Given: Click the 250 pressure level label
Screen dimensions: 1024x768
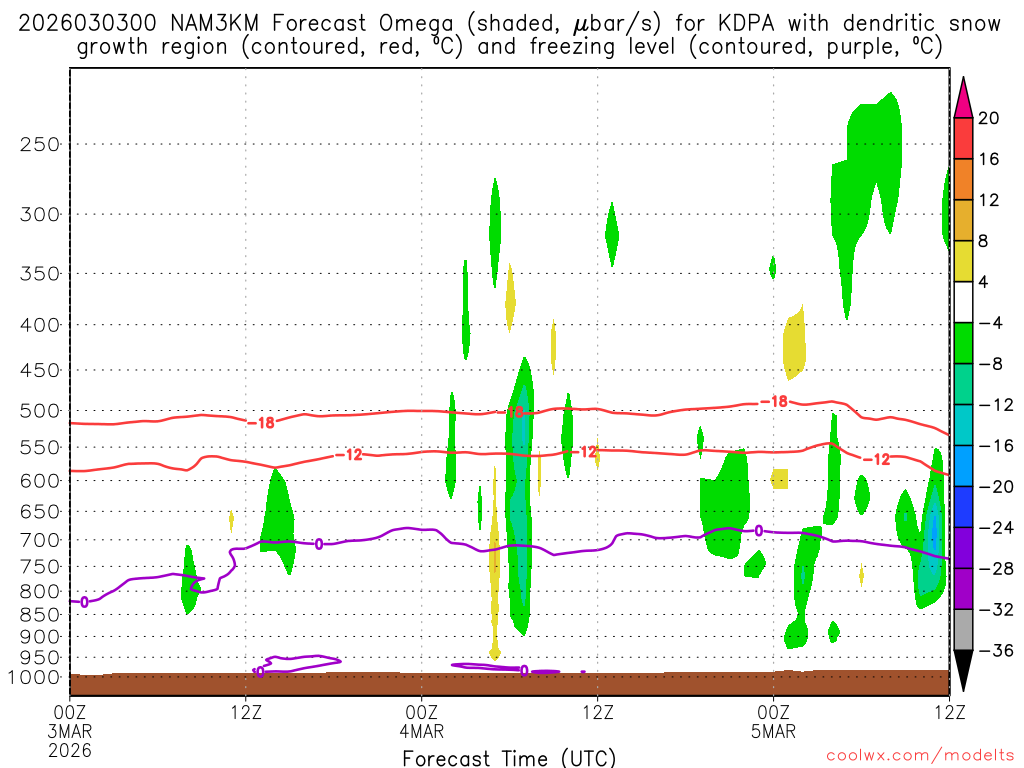Looking at the screenshot, I should [x=40, y=144].
